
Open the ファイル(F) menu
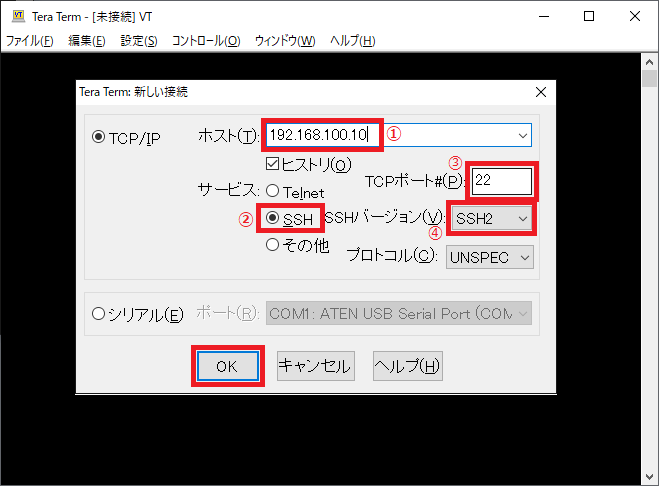coord(29,41)
